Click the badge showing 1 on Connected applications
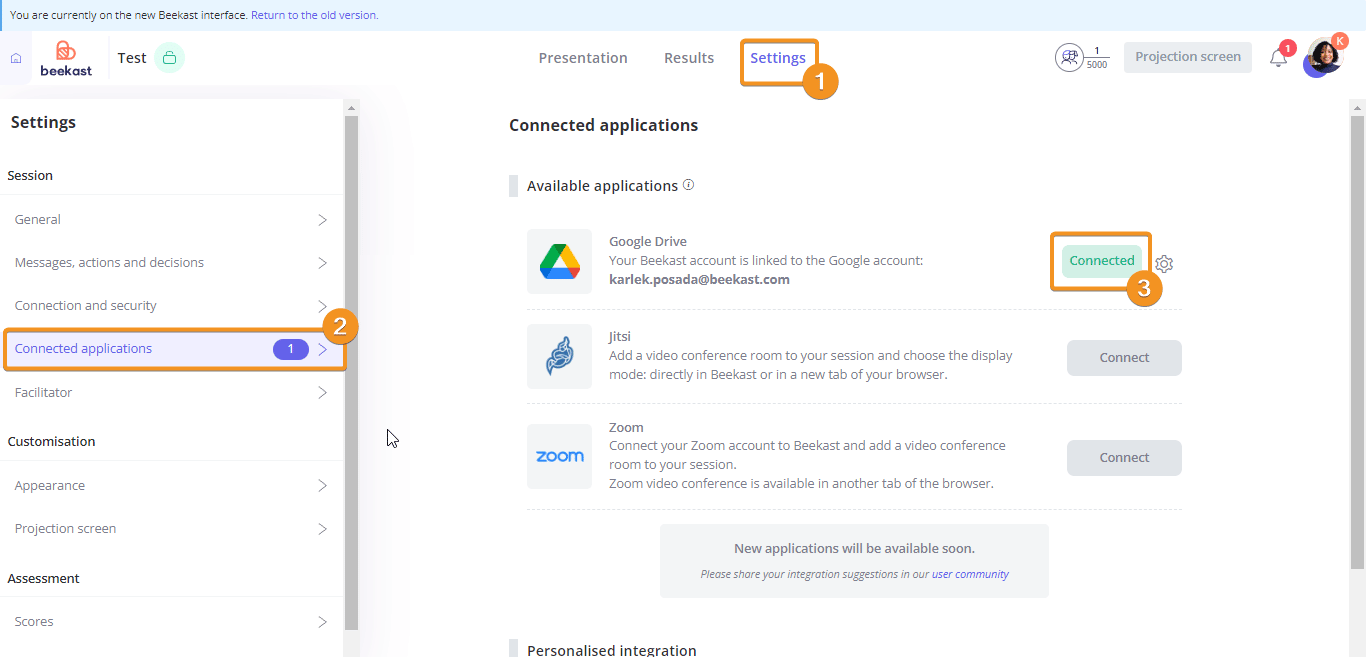This screenshot has width=1366, height=657. (x=291, y=349)
